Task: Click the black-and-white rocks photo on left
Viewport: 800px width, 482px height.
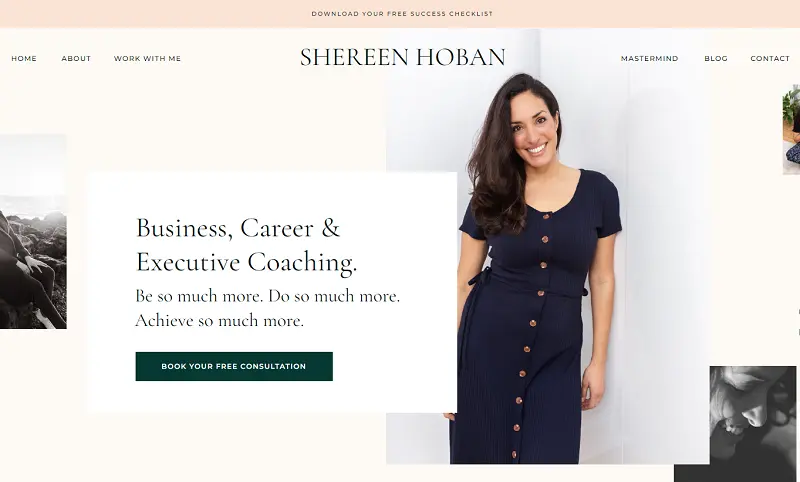Action: [x=33, y=231]
